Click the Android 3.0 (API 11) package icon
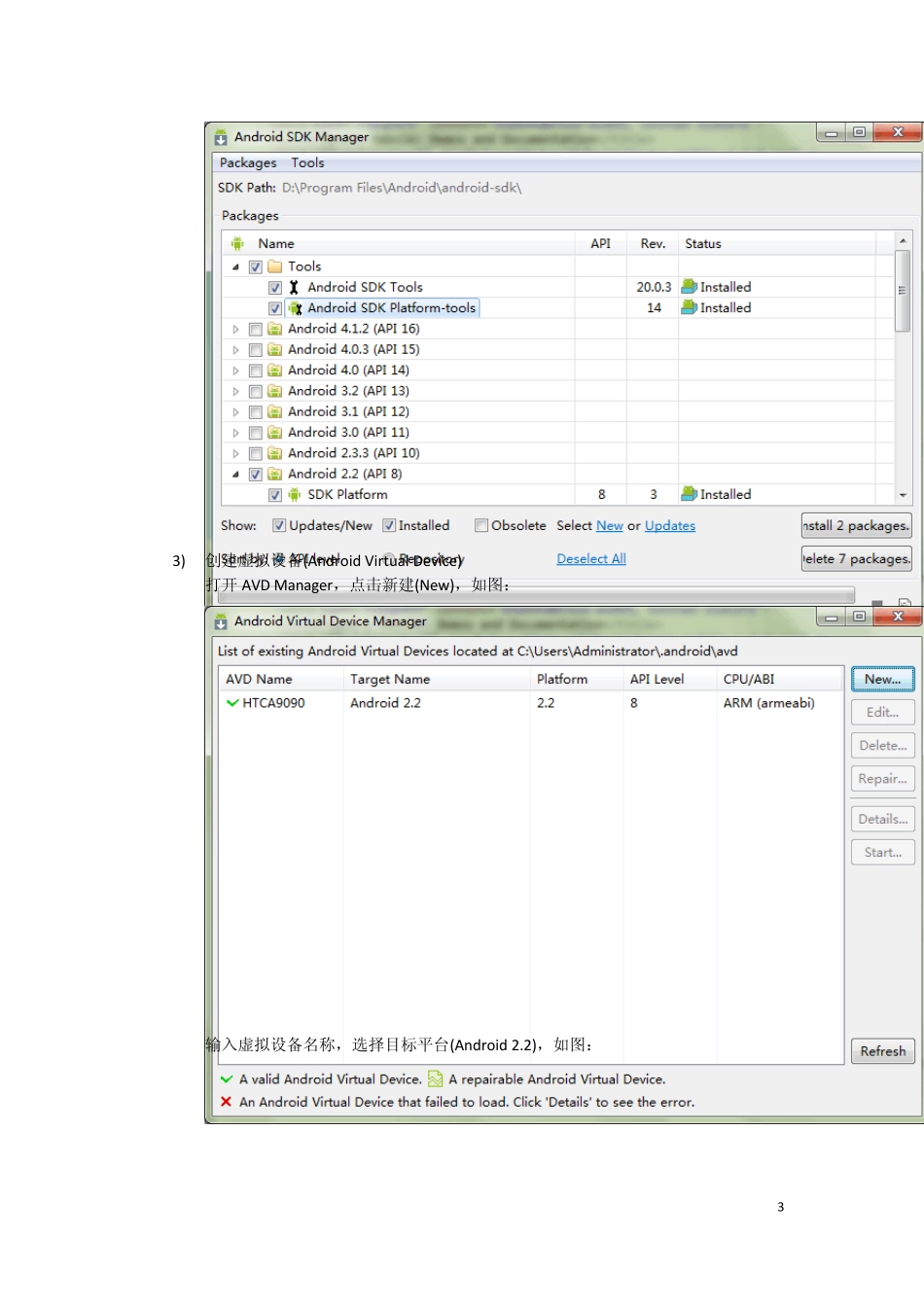Screen dimensions: 924x1307 (275, 433)
